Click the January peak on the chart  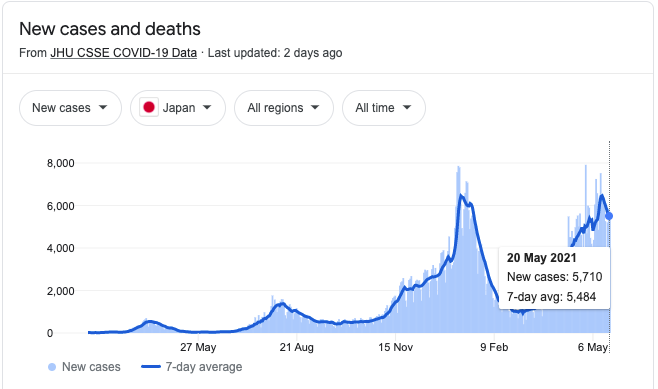[x=461, y=195]
